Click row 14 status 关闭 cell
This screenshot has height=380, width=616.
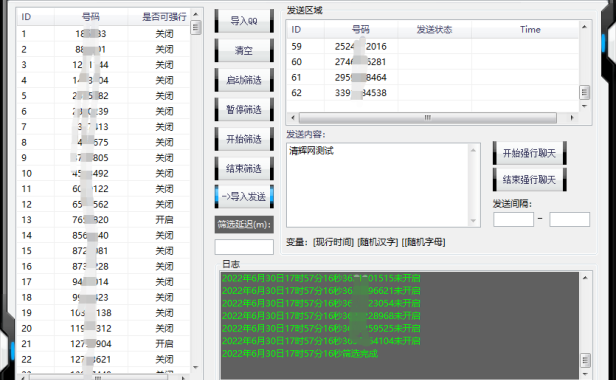pyautogui.click(x=164, y=235)
